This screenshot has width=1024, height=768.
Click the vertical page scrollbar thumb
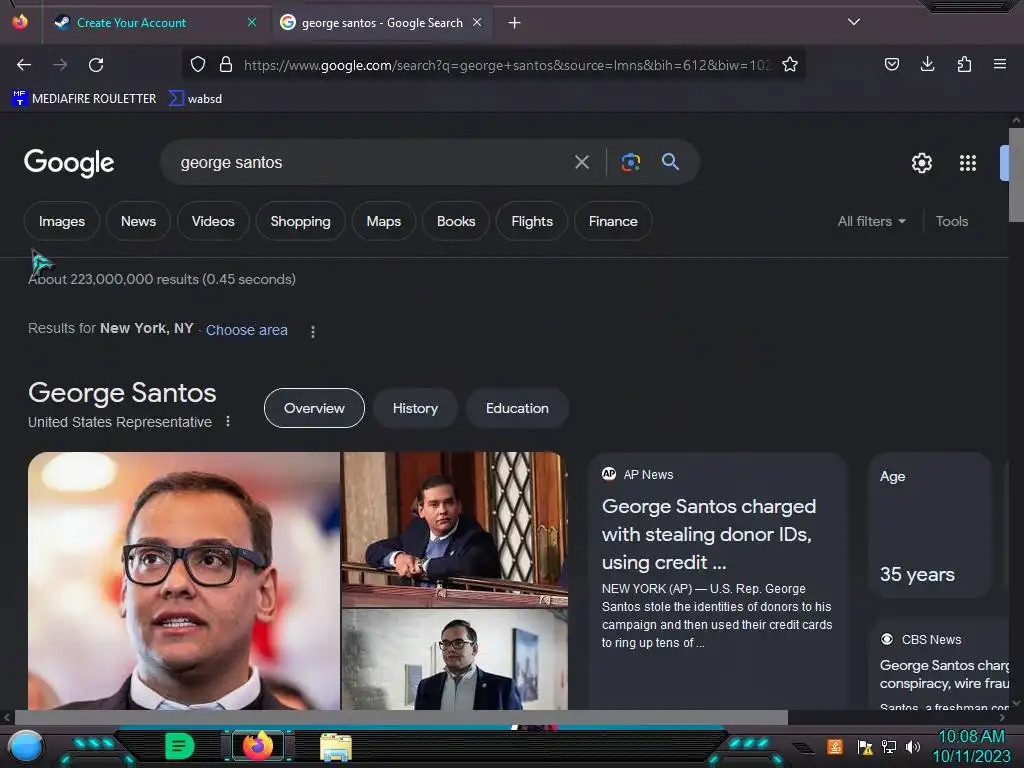(1016, 175)
